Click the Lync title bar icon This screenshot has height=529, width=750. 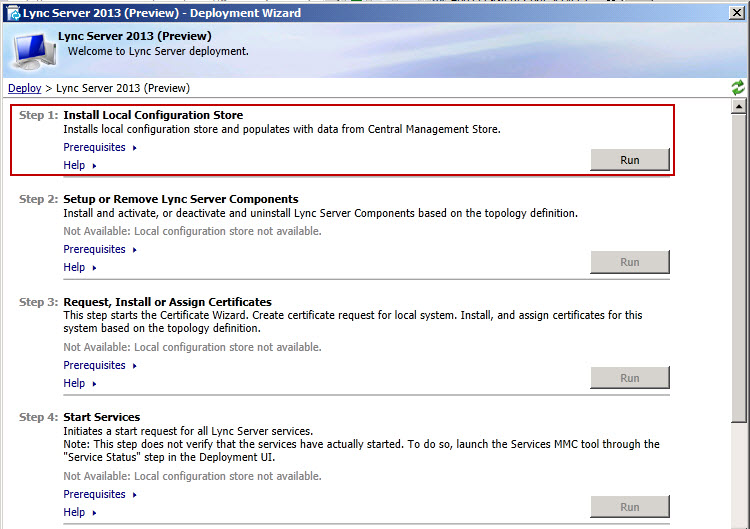13,14
